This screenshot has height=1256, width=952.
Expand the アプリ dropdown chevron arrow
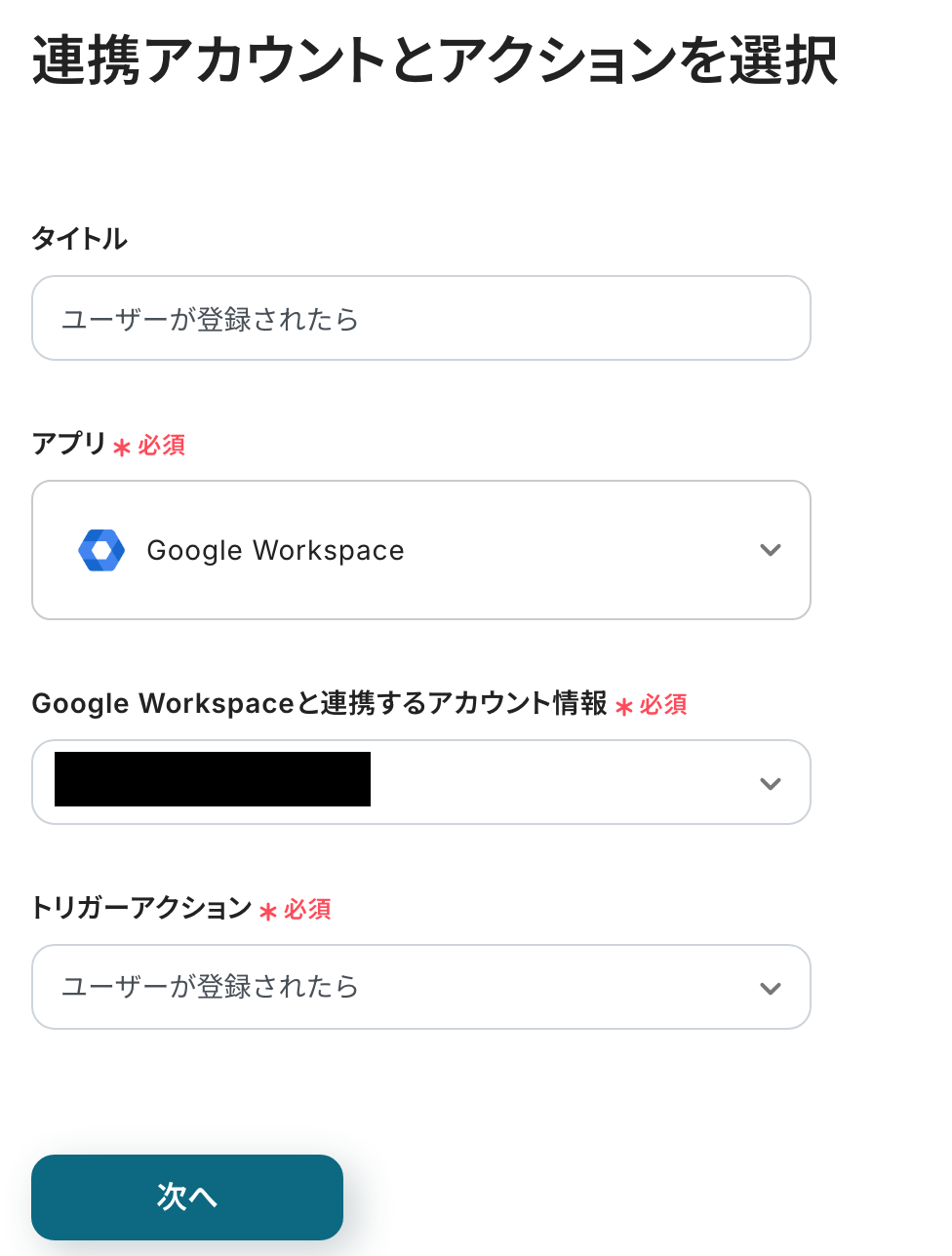(771, 550)
